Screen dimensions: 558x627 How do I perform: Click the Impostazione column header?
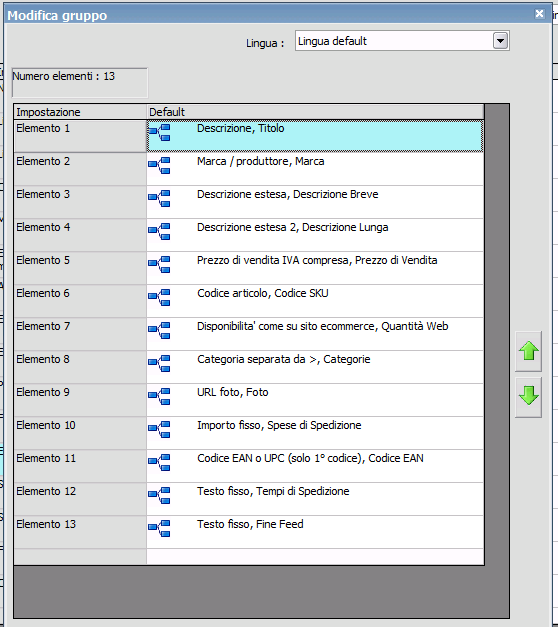[80, 112]
